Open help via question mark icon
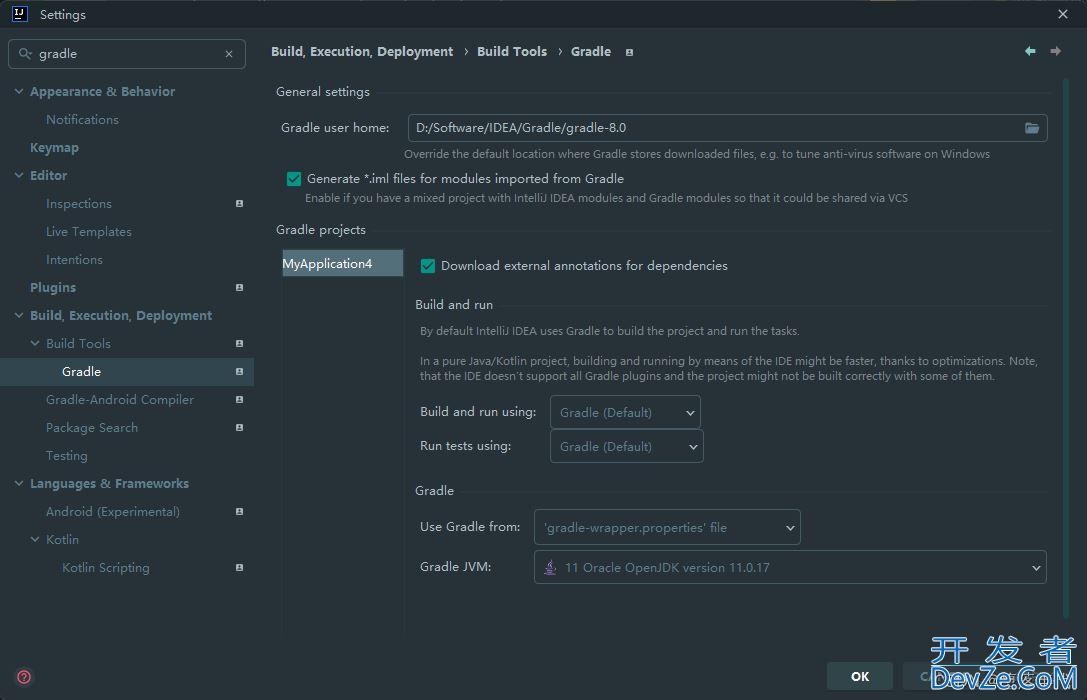Viewport: 1087px width, 700px height. [24, 676]
